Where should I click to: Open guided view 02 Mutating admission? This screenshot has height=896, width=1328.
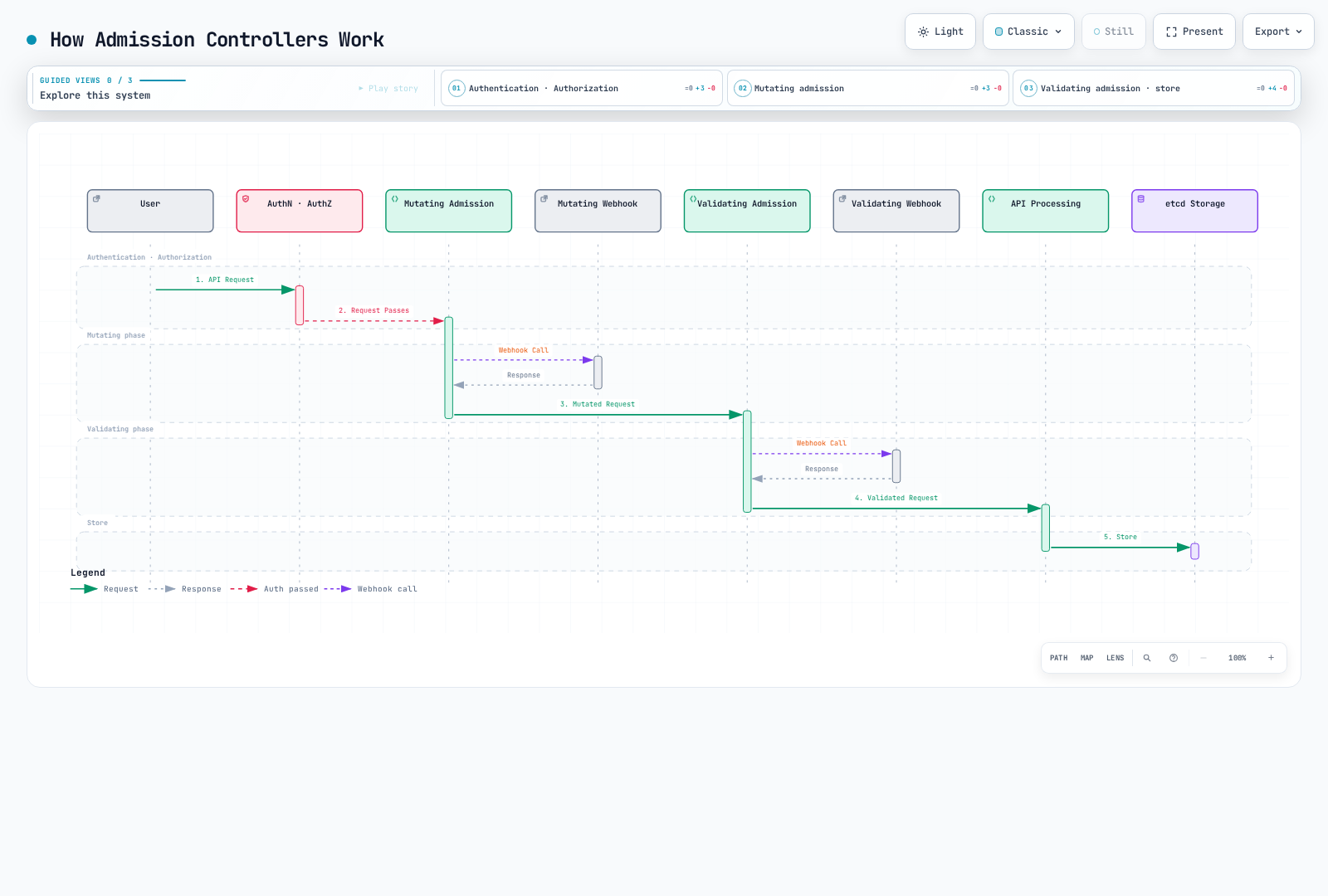(867, 88)
